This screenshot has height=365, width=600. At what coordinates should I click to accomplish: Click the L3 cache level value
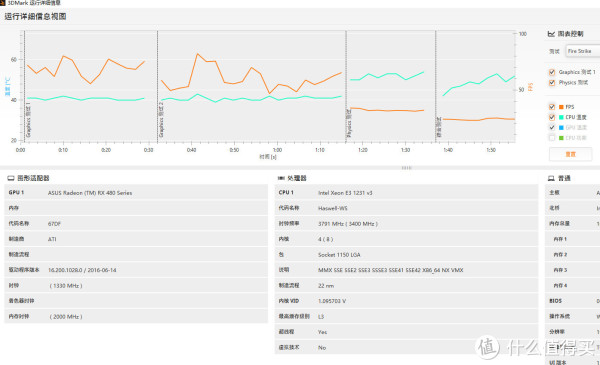point(321,317)
